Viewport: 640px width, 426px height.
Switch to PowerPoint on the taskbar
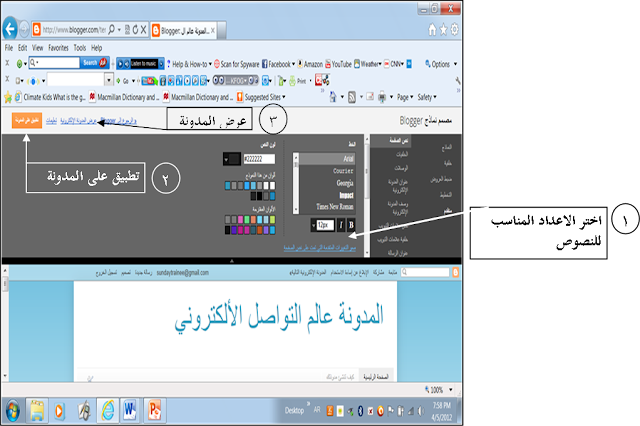click(155, 410)
